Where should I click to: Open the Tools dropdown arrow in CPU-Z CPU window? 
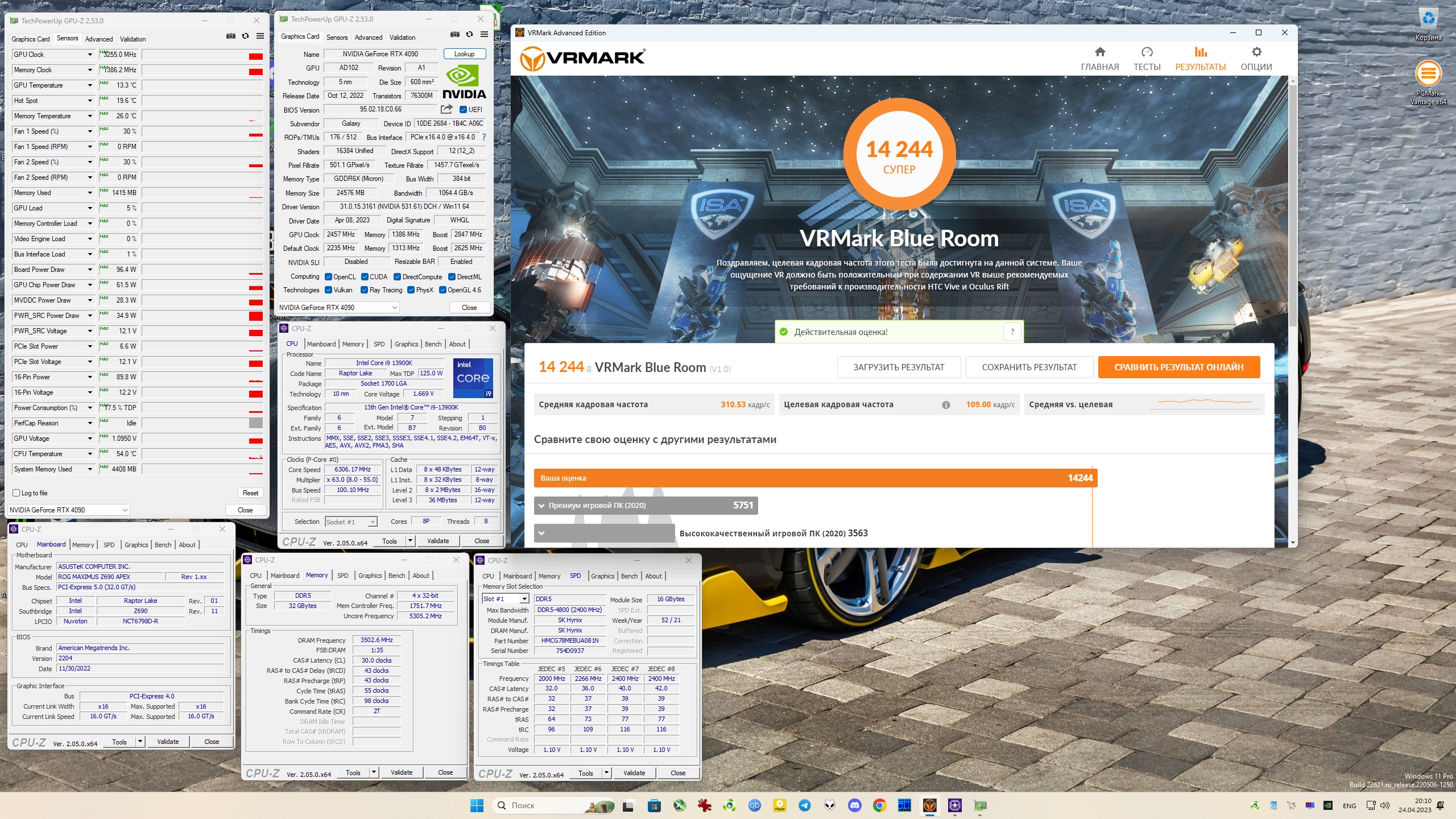(410, 541)
